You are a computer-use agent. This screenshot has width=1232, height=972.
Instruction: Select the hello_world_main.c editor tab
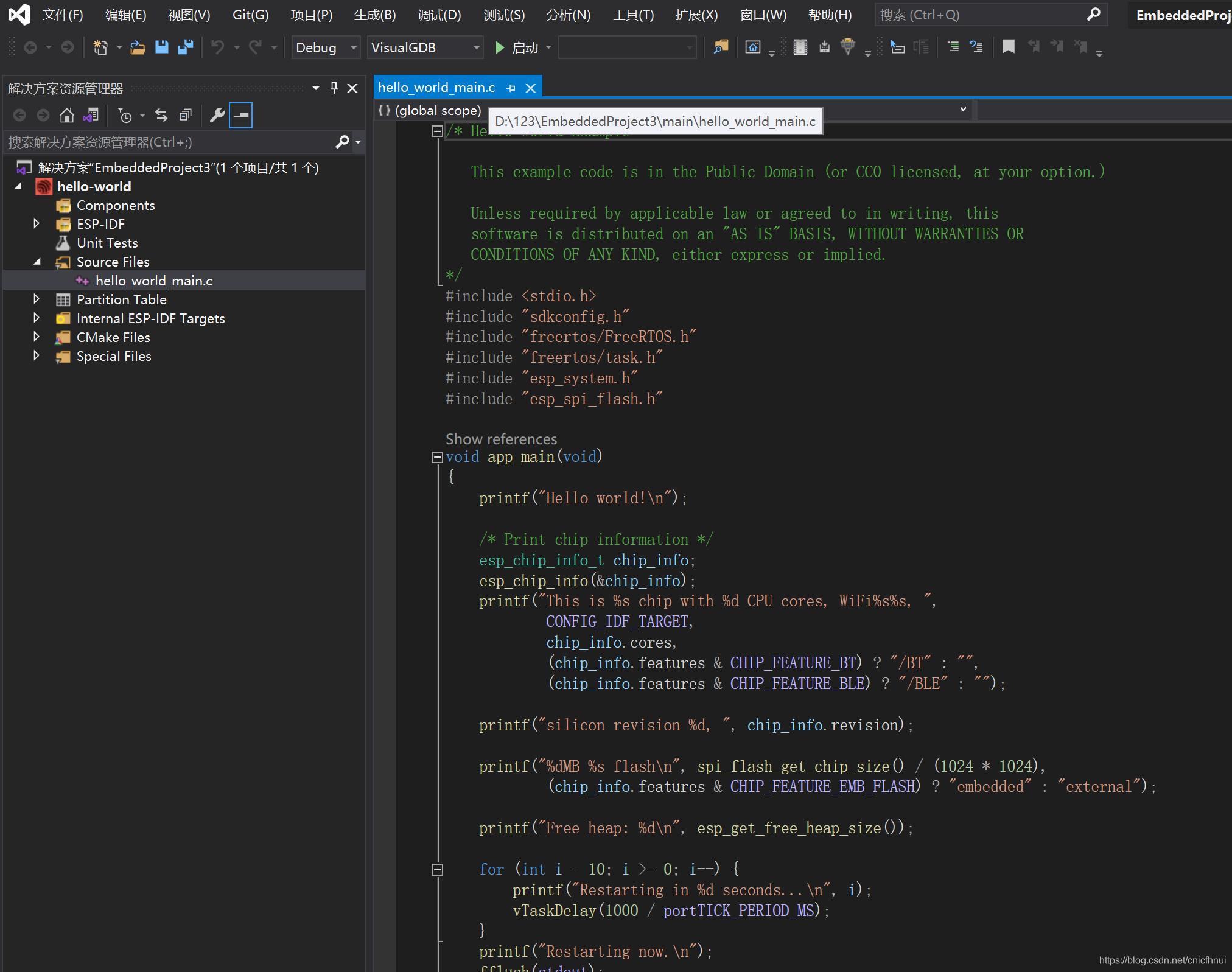pos(436,87)
